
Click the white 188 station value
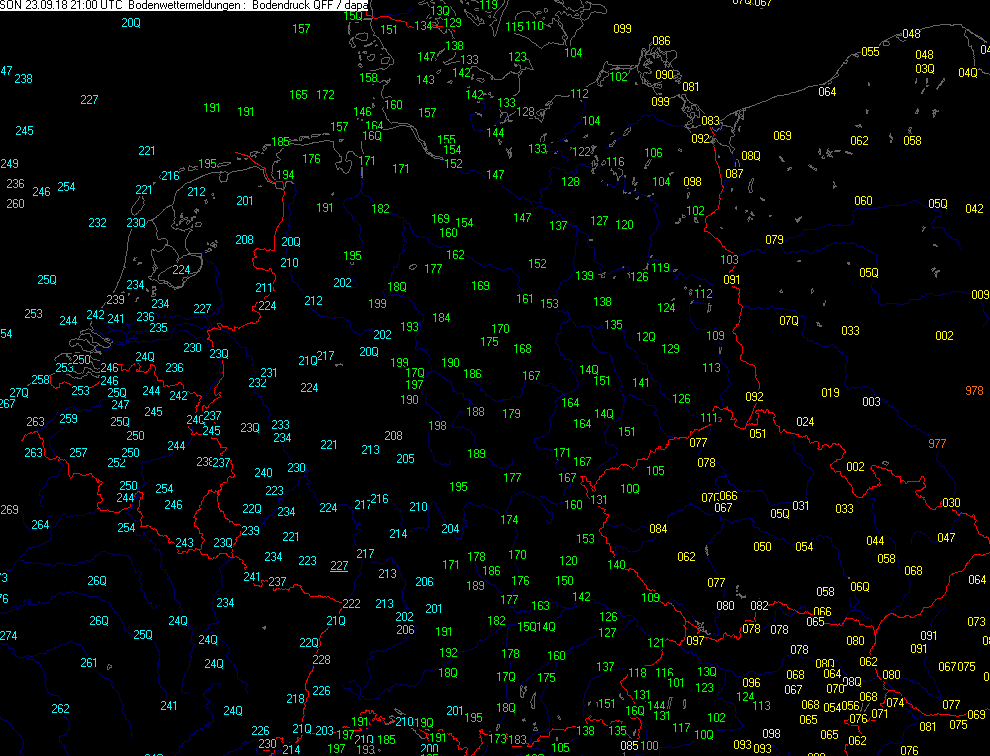click(475, 412)
